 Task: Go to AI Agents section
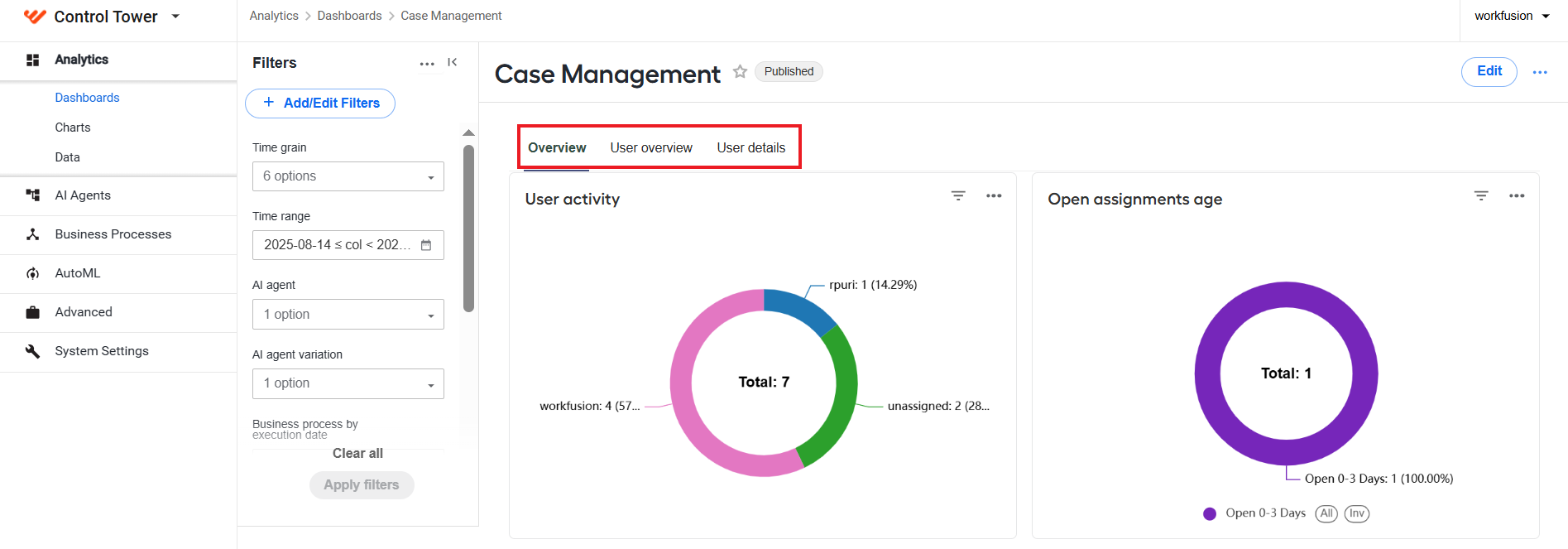[x=83, y=195]
